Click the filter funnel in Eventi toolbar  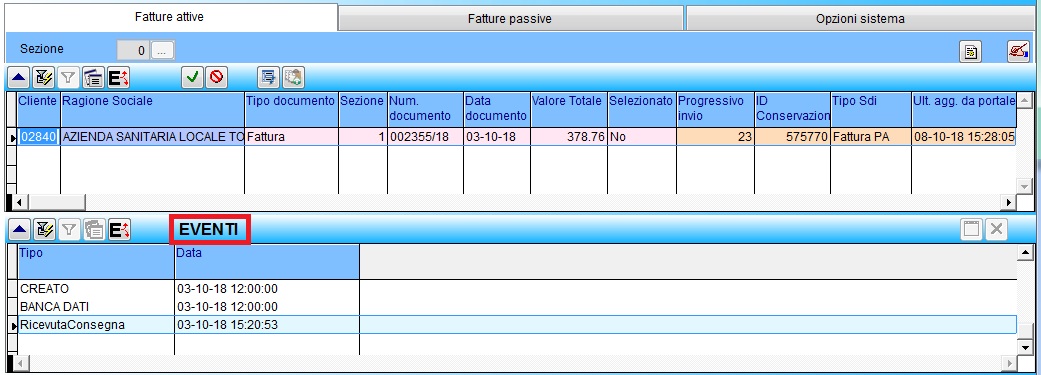coord(68,230)
